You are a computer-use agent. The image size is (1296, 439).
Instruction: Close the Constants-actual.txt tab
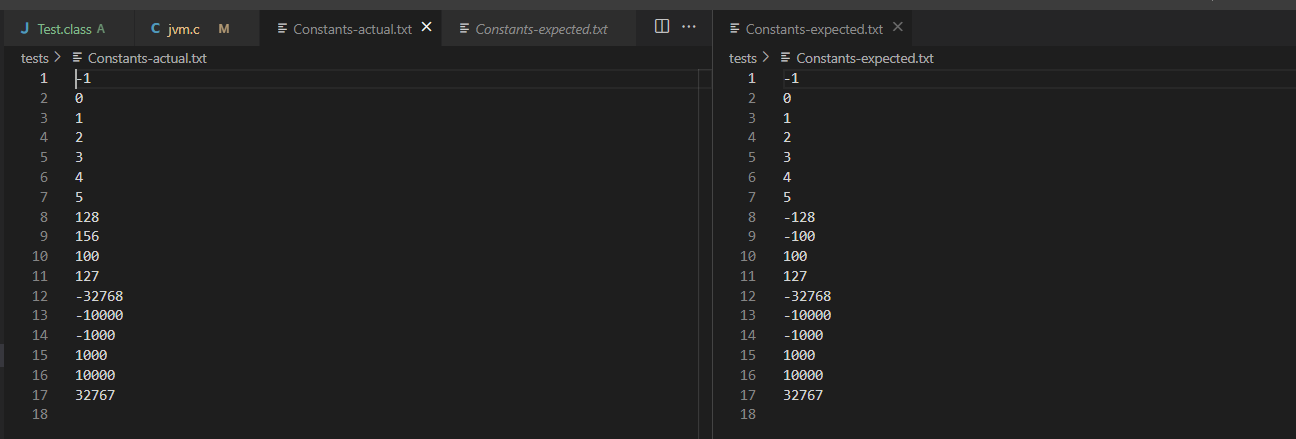[x=427, y=28]
